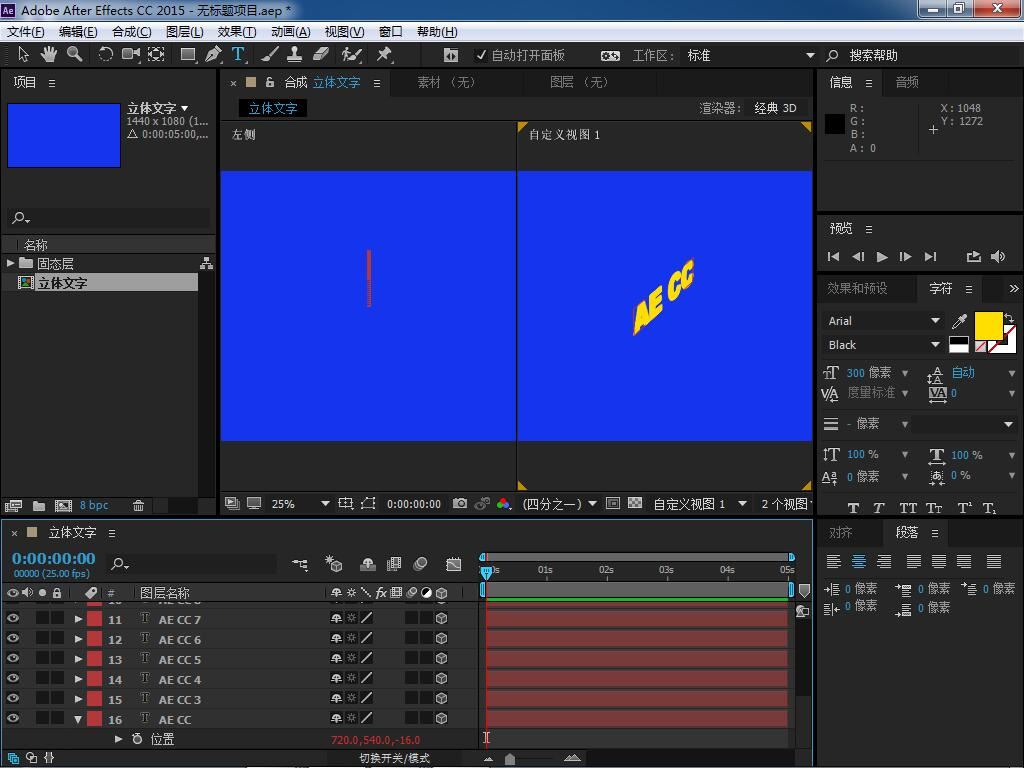Select the Selection arrow tool
This screenshot has width=1024, height=768.
[23, 55]
